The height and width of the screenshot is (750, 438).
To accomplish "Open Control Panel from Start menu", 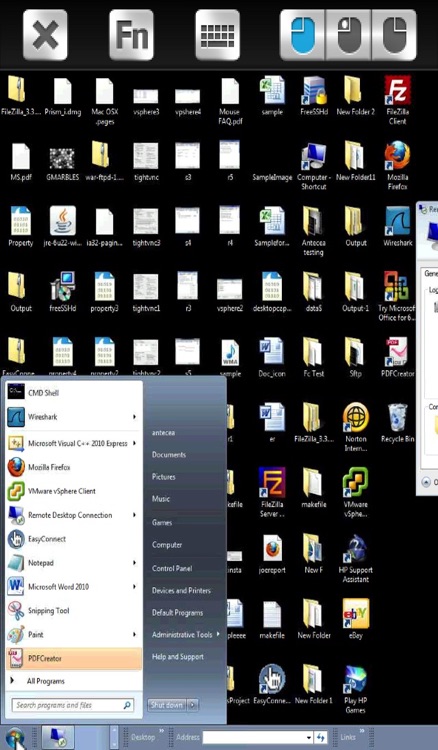I will (172, 569).
